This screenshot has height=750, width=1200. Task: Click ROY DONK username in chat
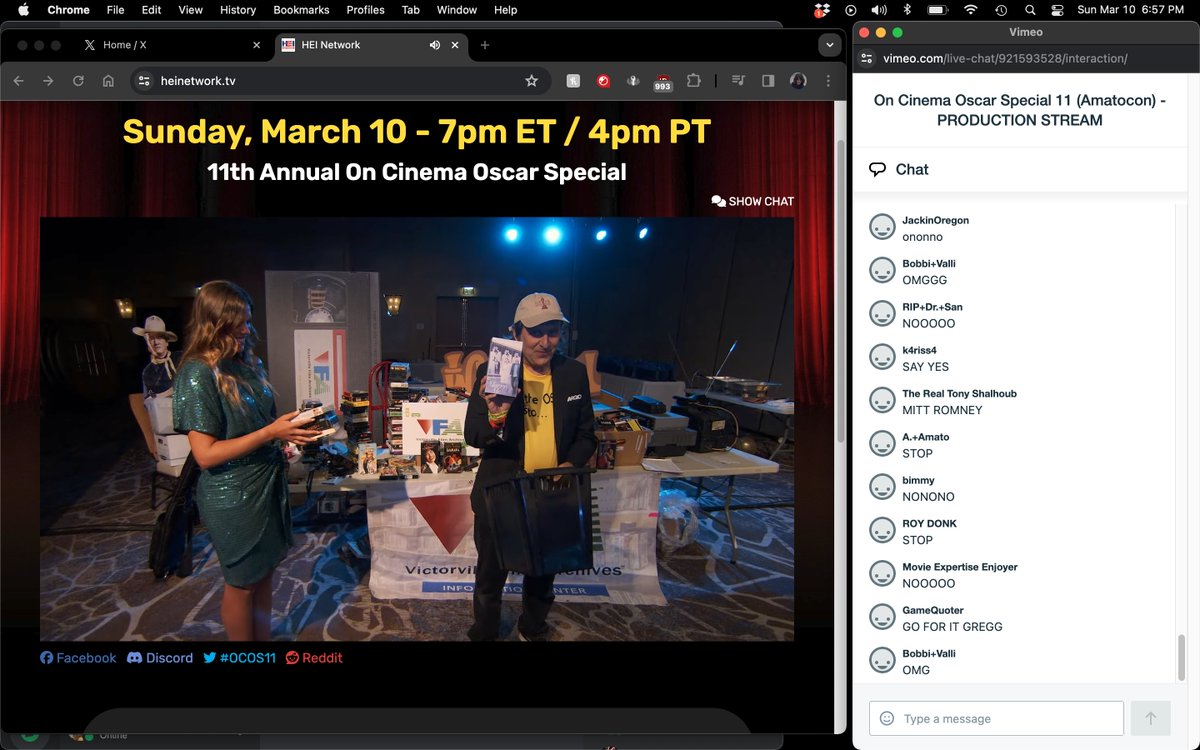click(x=929, y=524)
